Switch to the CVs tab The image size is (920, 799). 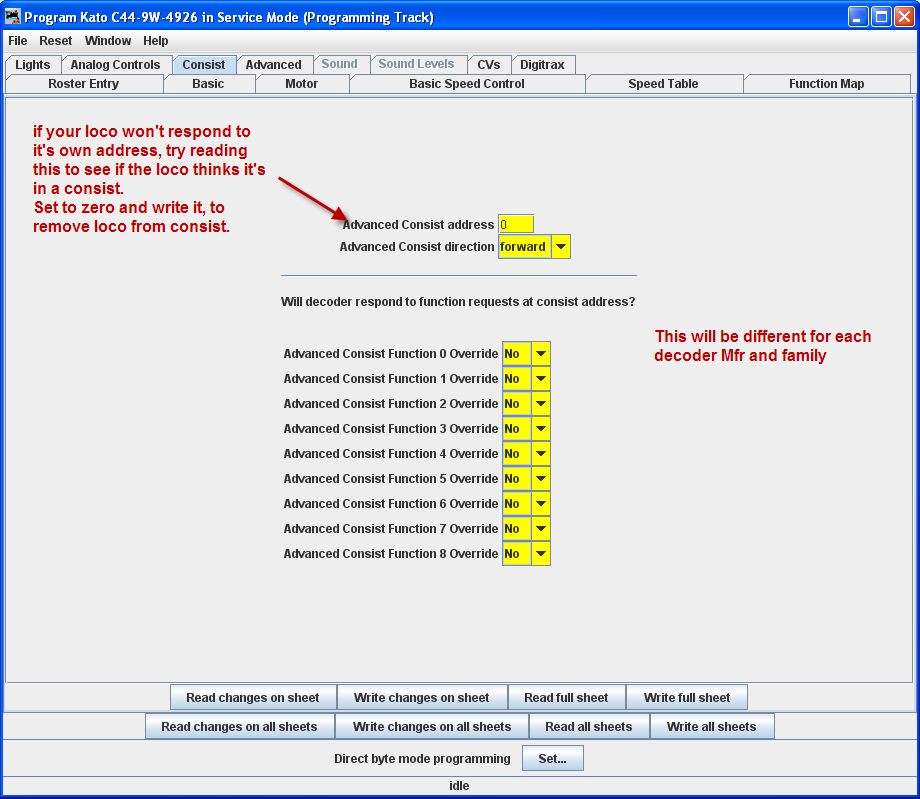(489, 64)
